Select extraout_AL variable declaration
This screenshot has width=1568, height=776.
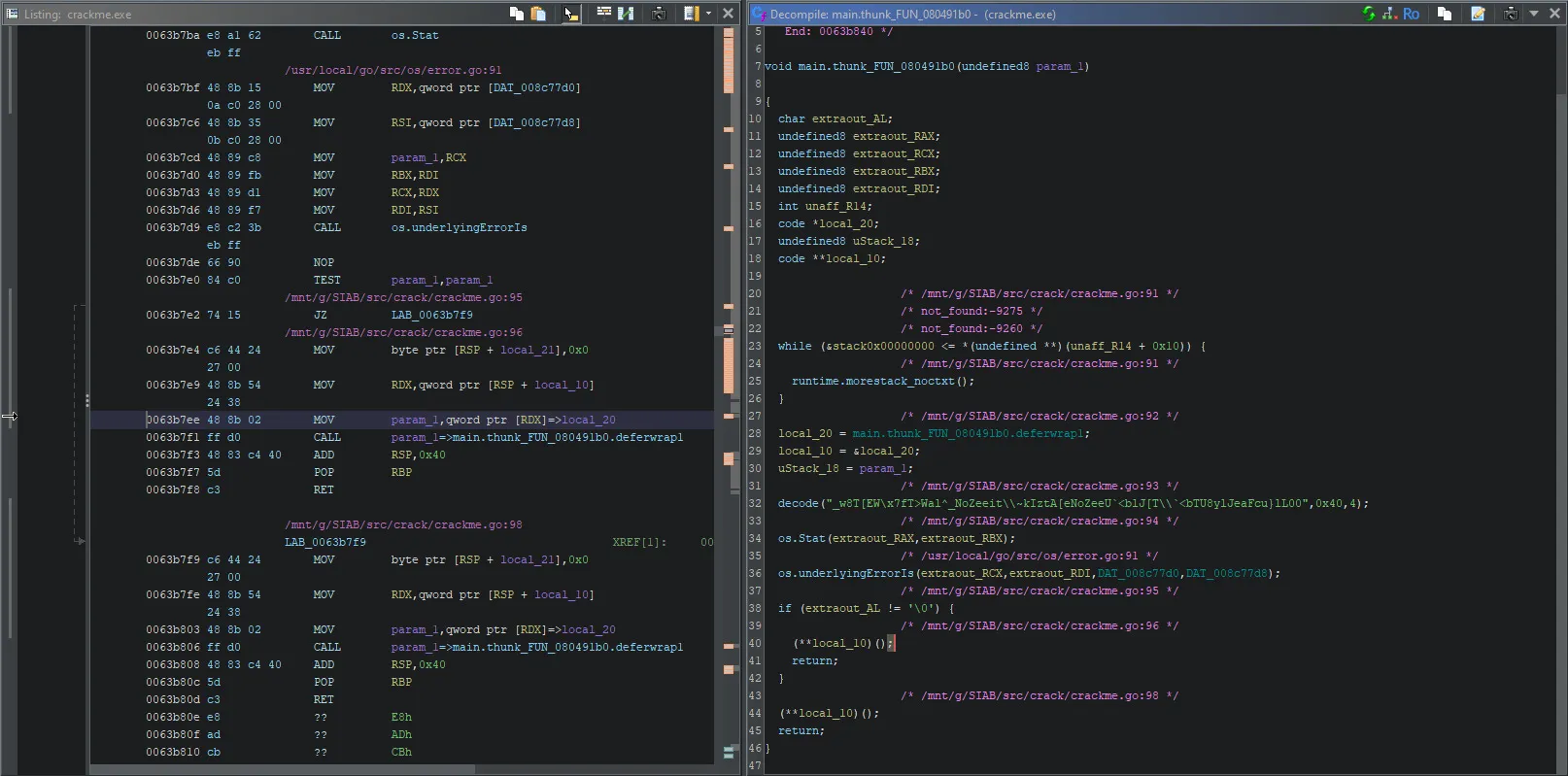[x=835, y=118]
